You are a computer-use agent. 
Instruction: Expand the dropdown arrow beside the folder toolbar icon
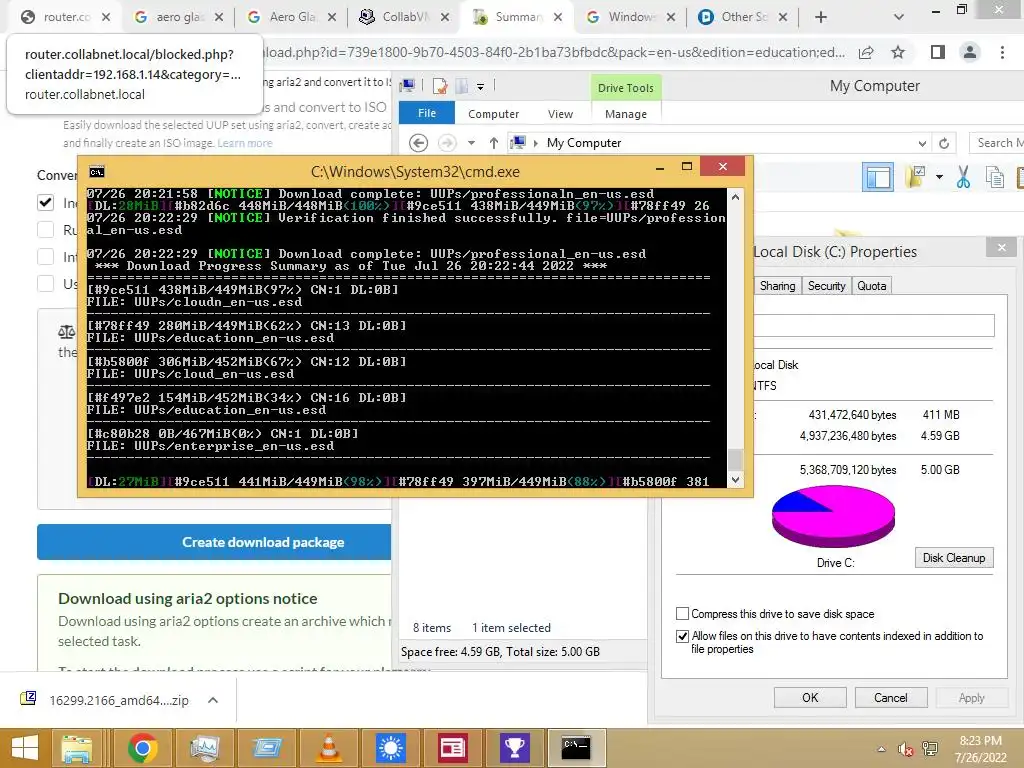click(x=939, y=177)
